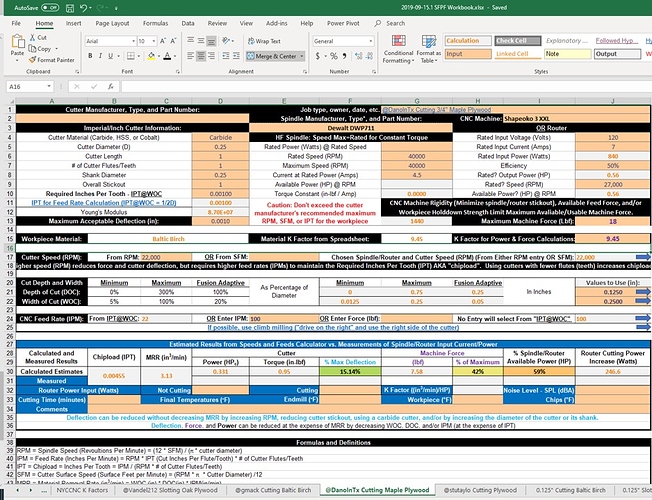The image size is (652, 500).
Task: Apply the Check Cell style
Action: 518,41
